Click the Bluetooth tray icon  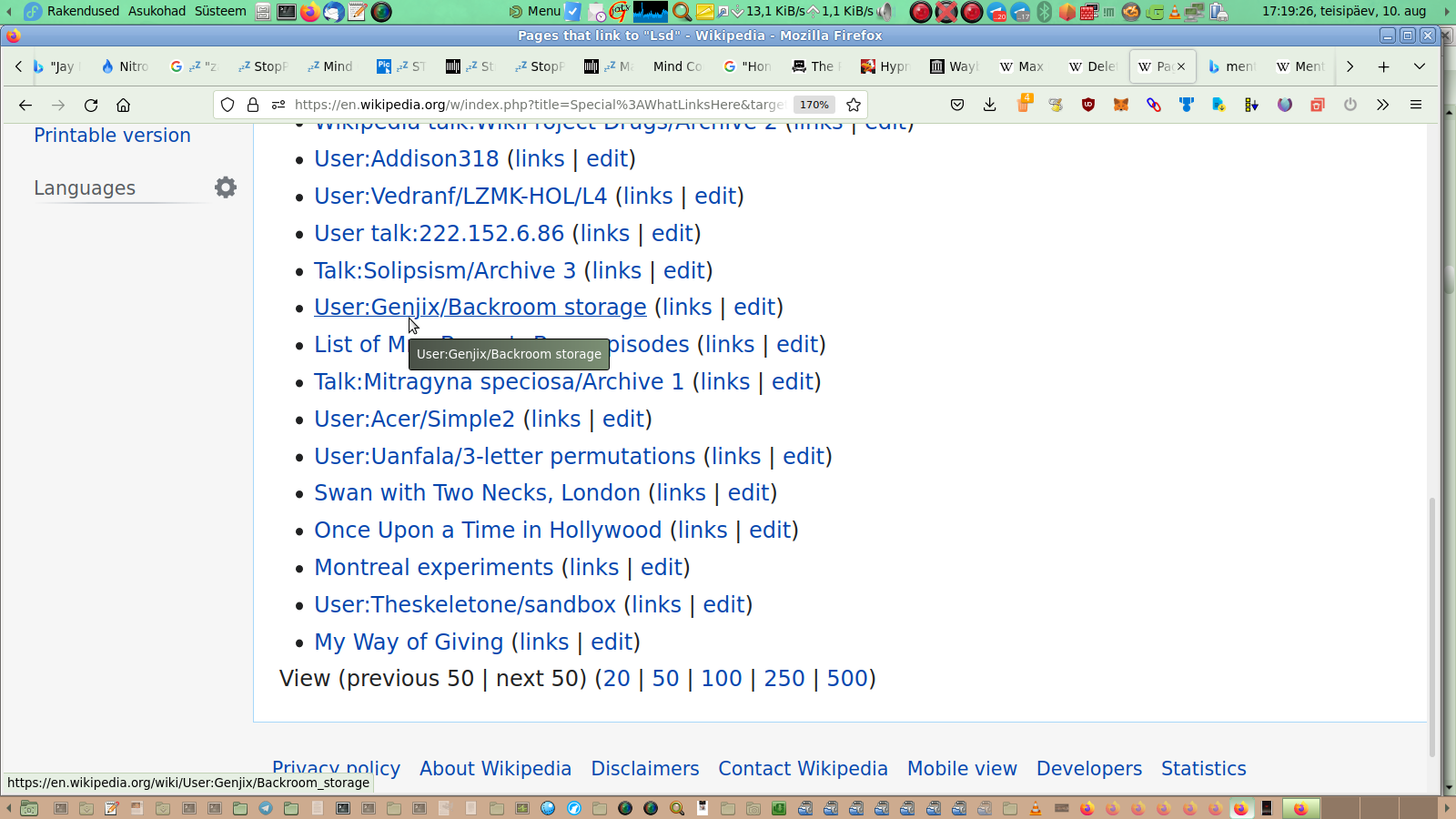pyautogui.click(x=1045, y=12)
